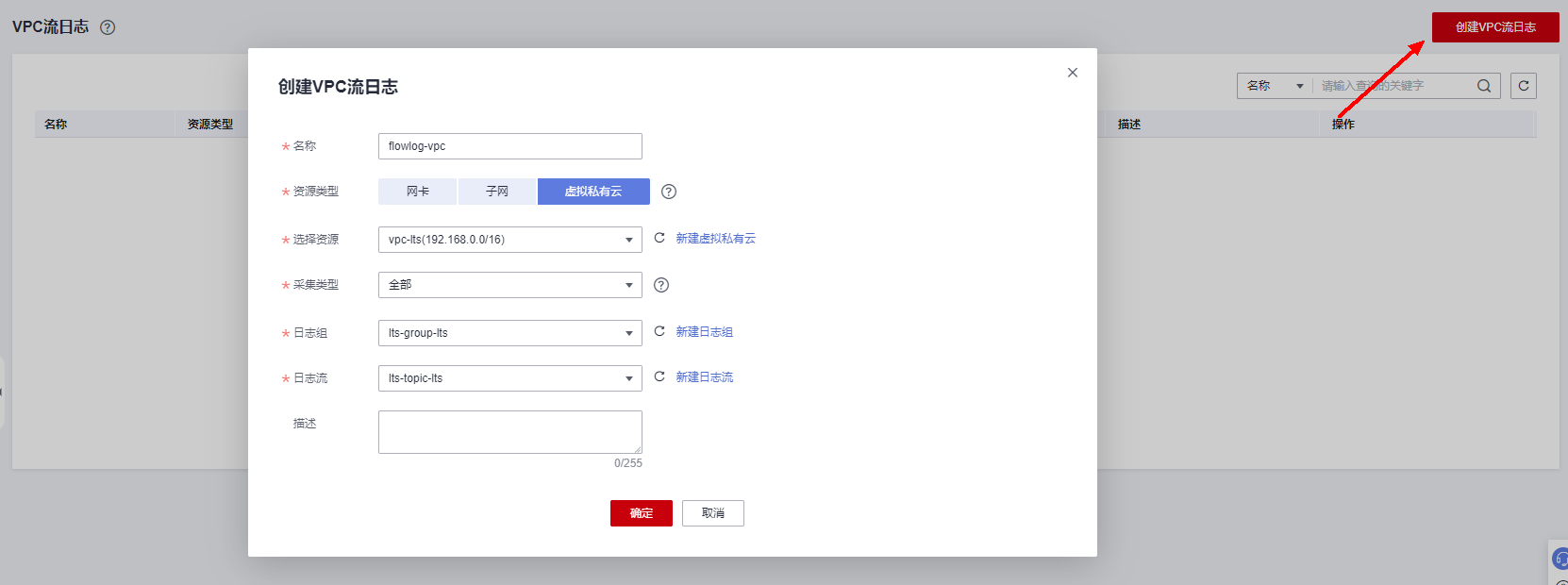Viewport: 1568px width, 585px height.
Task: Click the search magnifier icon
Action: pyautogui.click(x=1484, y=86)
